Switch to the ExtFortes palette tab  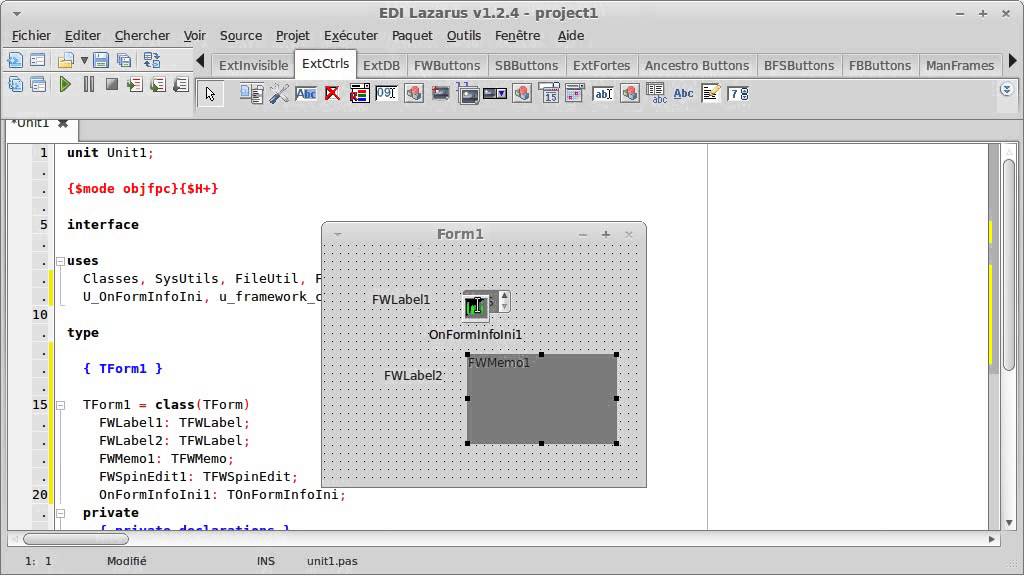[x=601, y=65]
